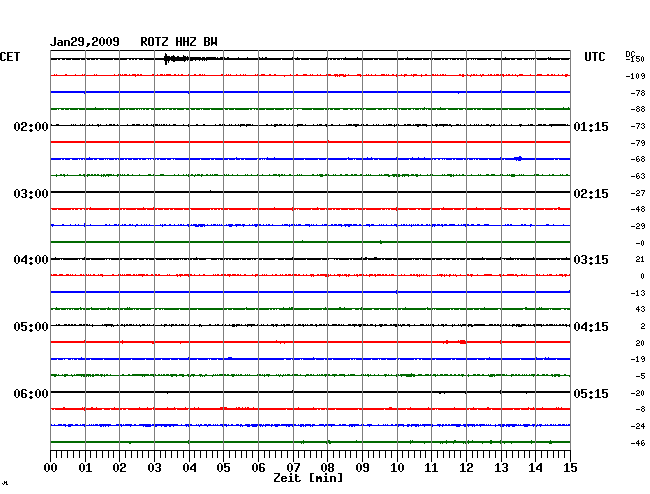Click the 01:15 UTC time label
The width and height of the screenshot is (650, 494).
pos(591,126)
